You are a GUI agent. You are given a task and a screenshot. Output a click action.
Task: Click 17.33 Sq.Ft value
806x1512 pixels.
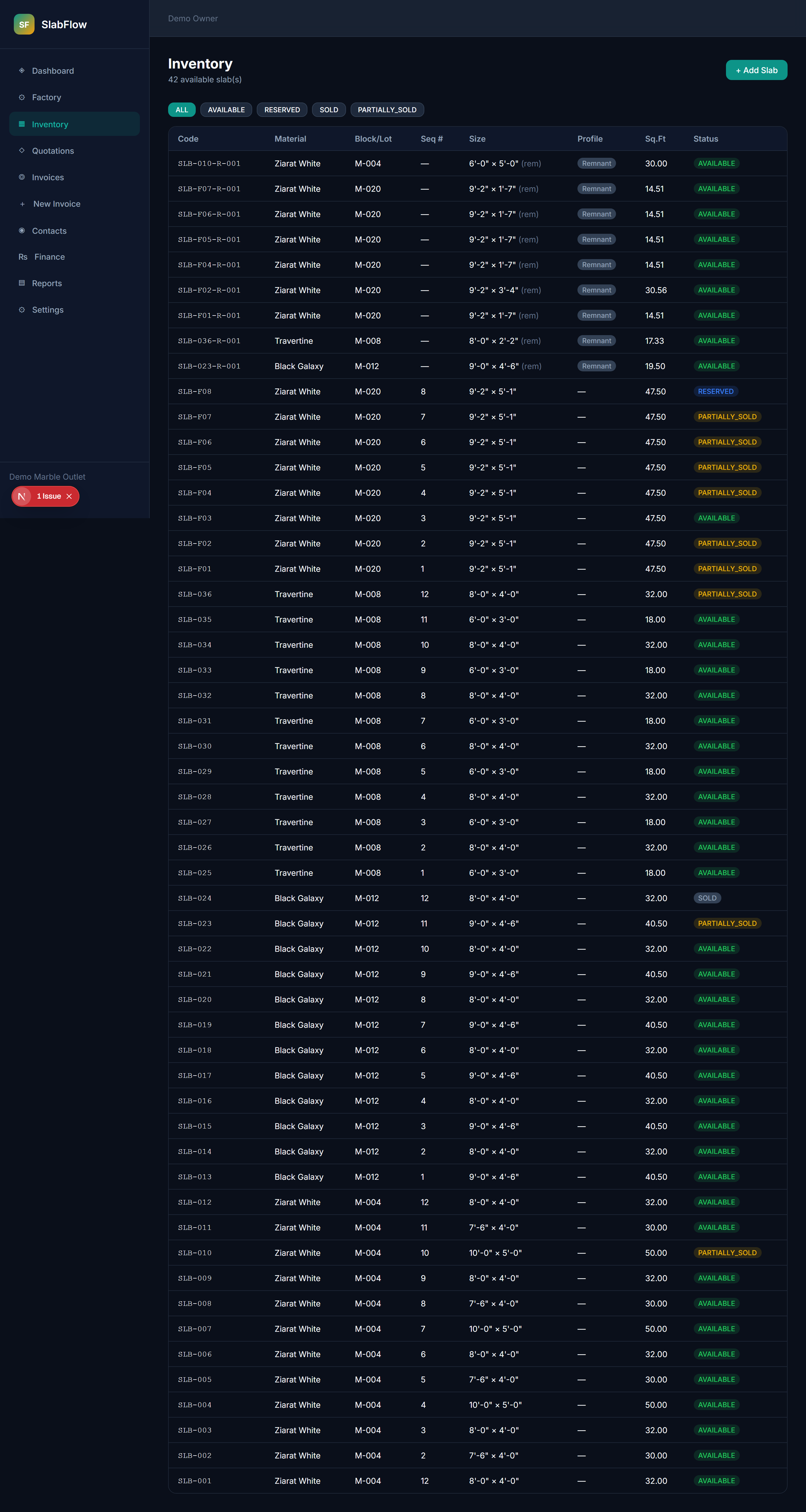point(655,341)
